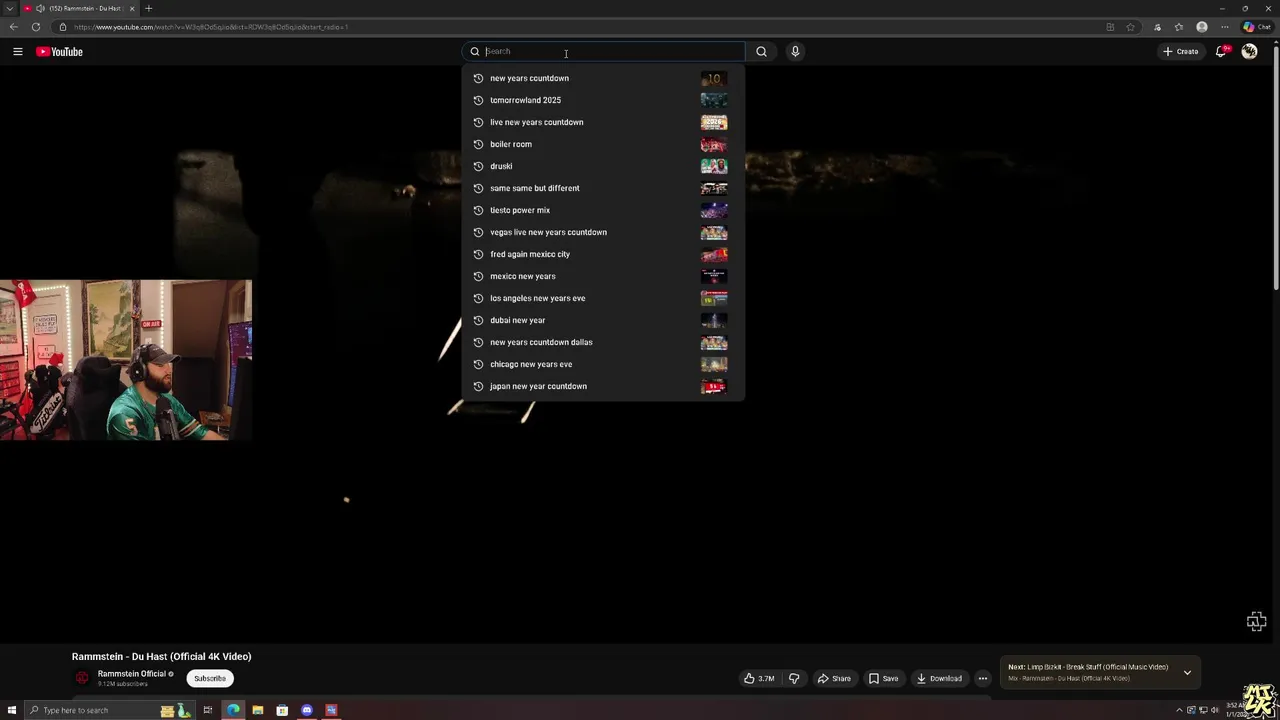Reload the page with refresh icon

coord(36,27)
